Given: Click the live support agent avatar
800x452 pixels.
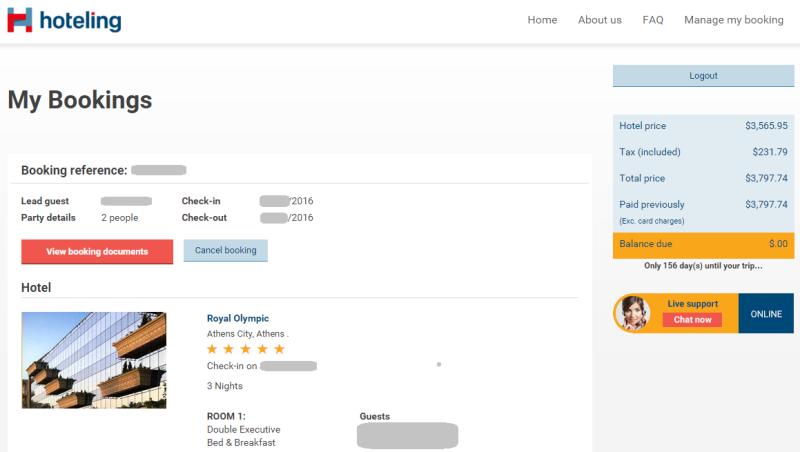Looking at the screenshot, I should 633,313.
